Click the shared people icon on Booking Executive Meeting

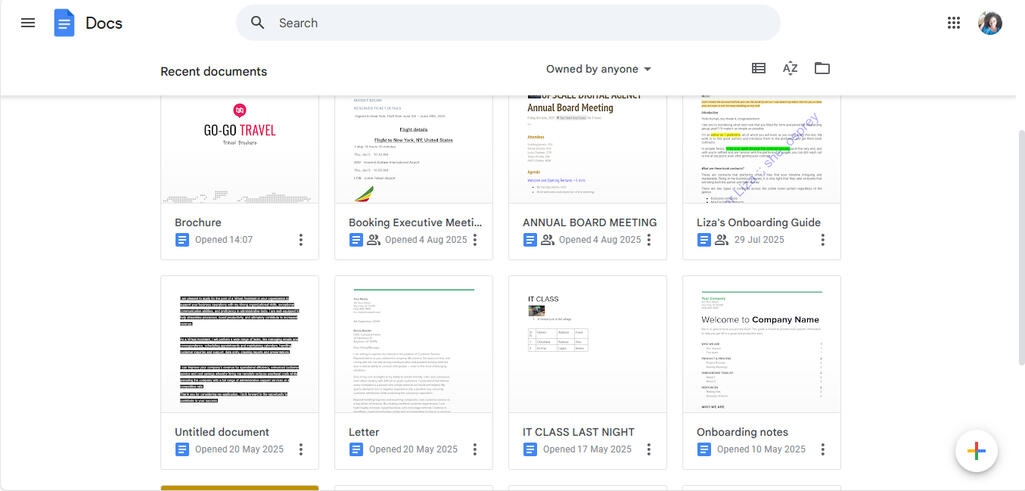[373, 240]
